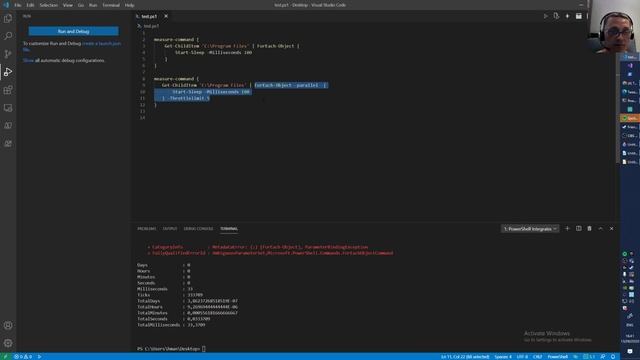The width and height of the screenshot is (640, 360).
Task: Open the Search view in activity bar
Action: [x=8, y=36]
